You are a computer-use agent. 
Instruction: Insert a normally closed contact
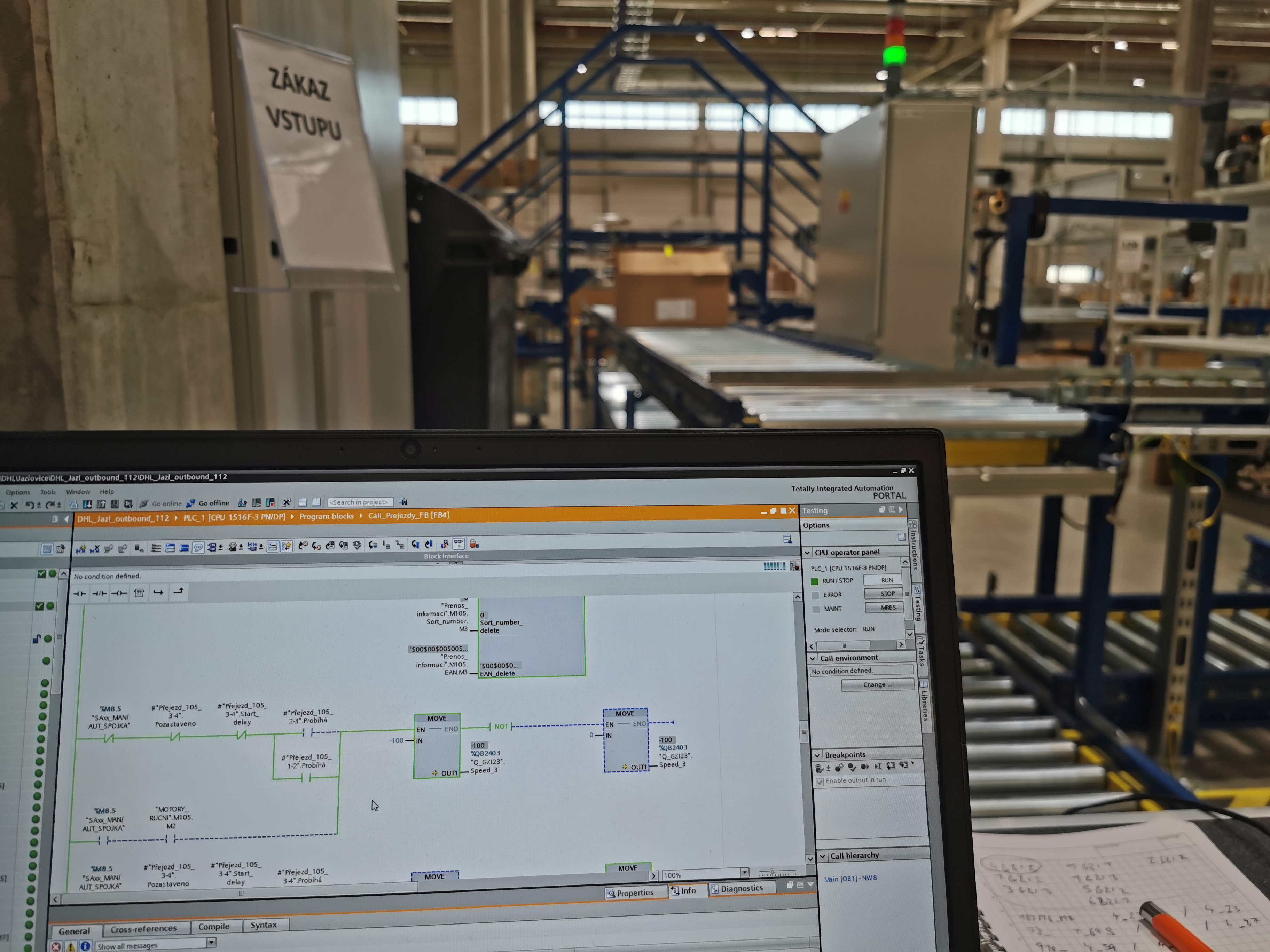(99, 593)
